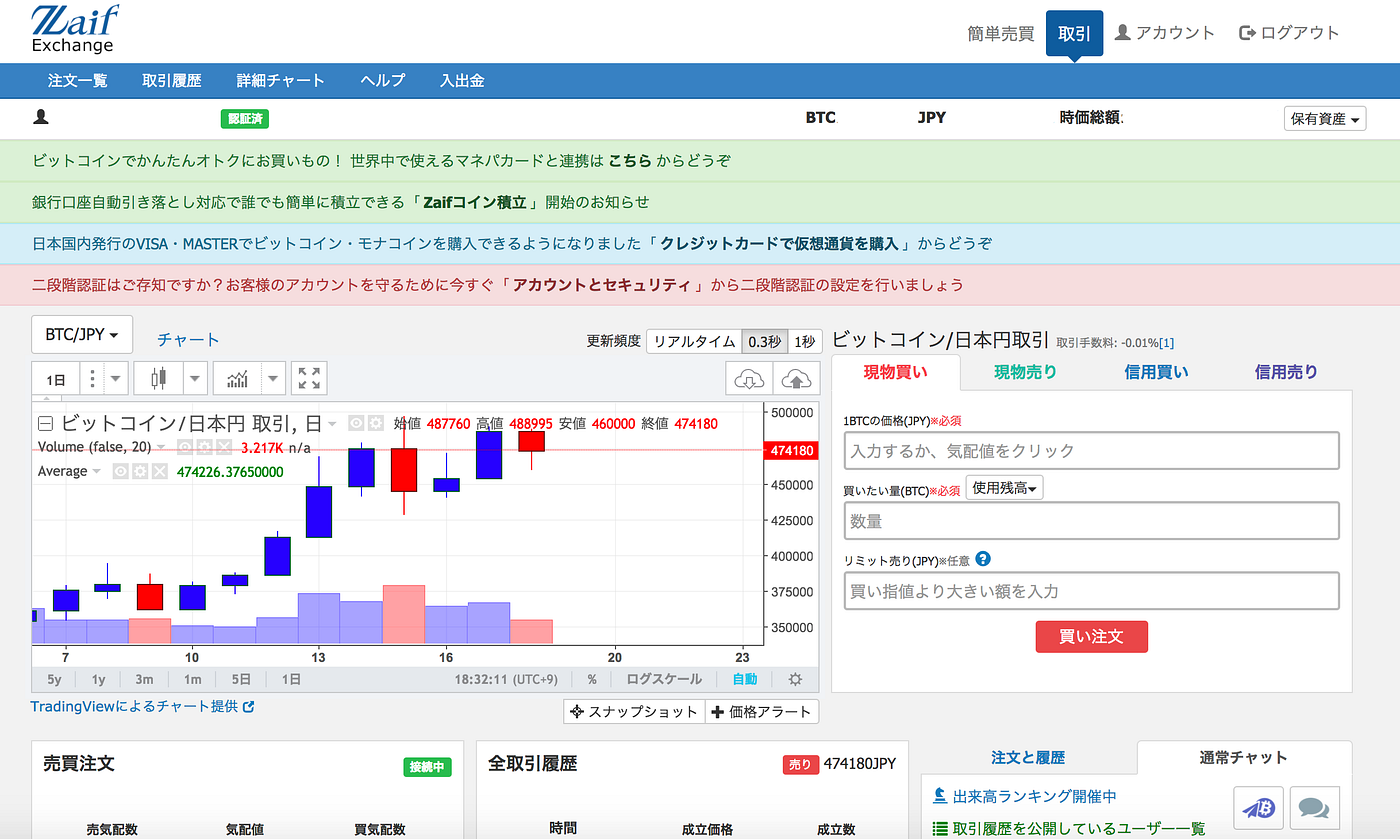Open settings gear for Volume indicator
Screen dimensions: 1400x839
[204, 447]
